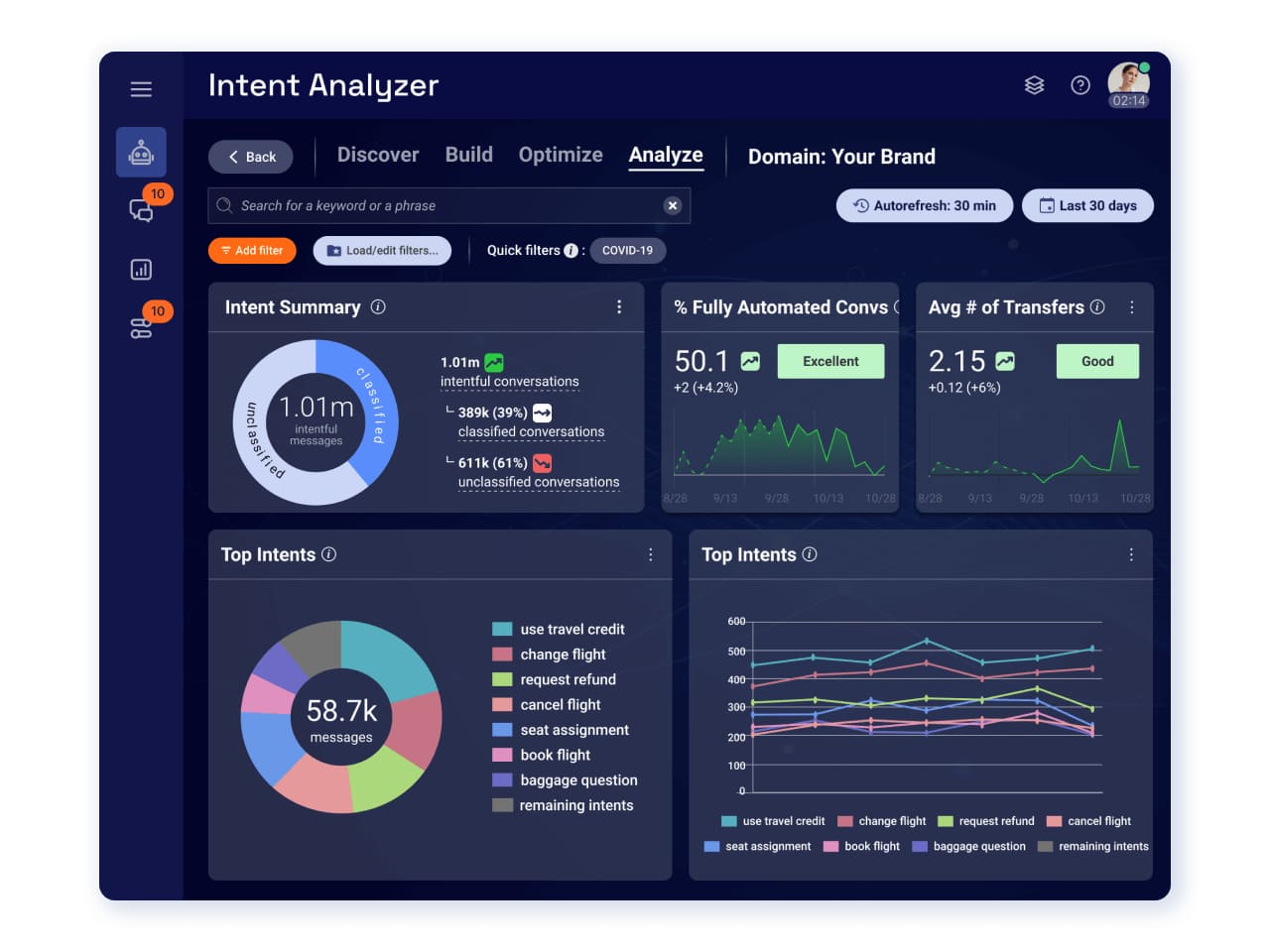Open the bar chart reports sidebar icon

pyautogui.click(x=141, y=269)
